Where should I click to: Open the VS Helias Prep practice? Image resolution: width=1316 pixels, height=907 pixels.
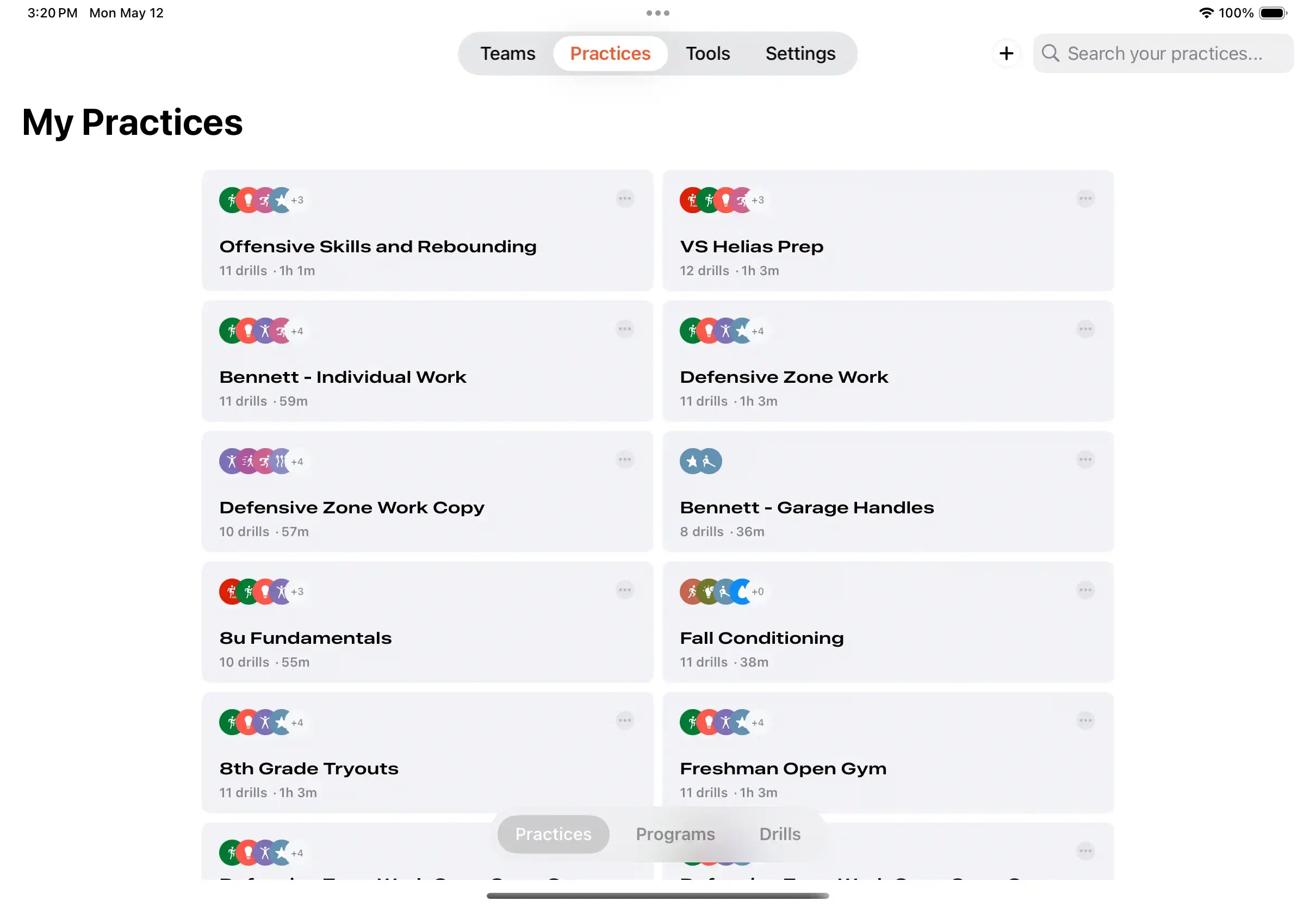click(887, 231)
